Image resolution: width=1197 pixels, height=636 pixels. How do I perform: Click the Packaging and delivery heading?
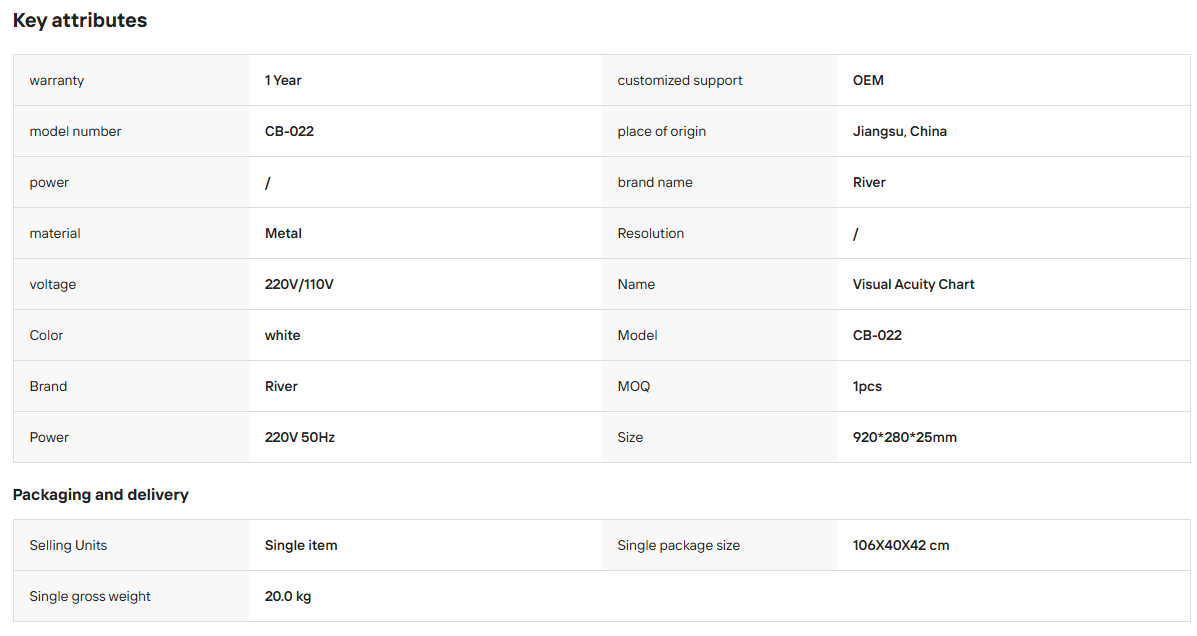point(101,495)
